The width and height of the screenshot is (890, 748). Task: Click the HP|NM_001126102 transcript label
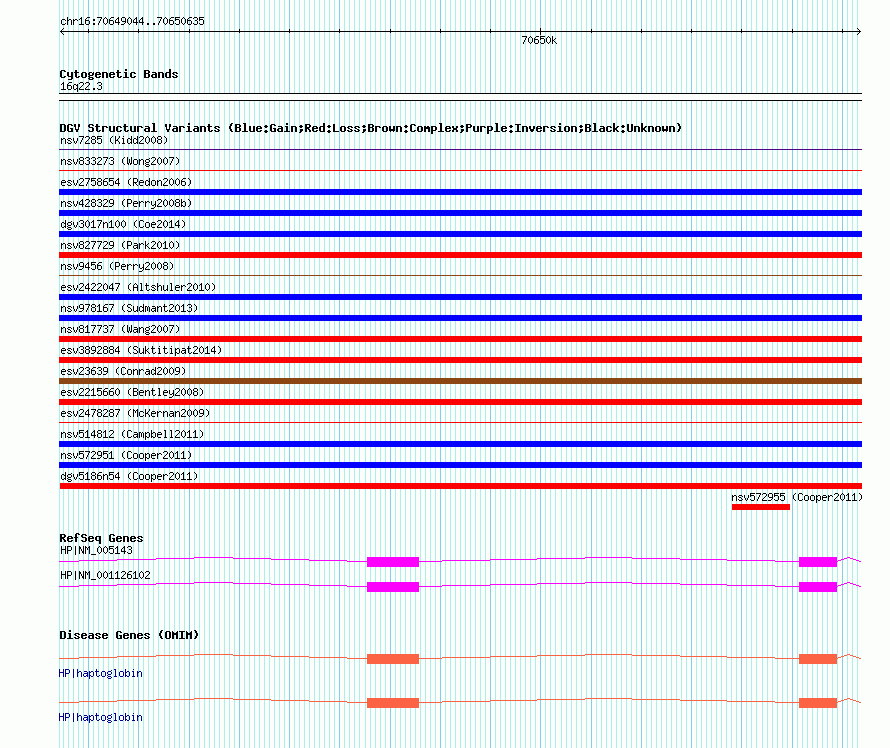coord(106,575)
